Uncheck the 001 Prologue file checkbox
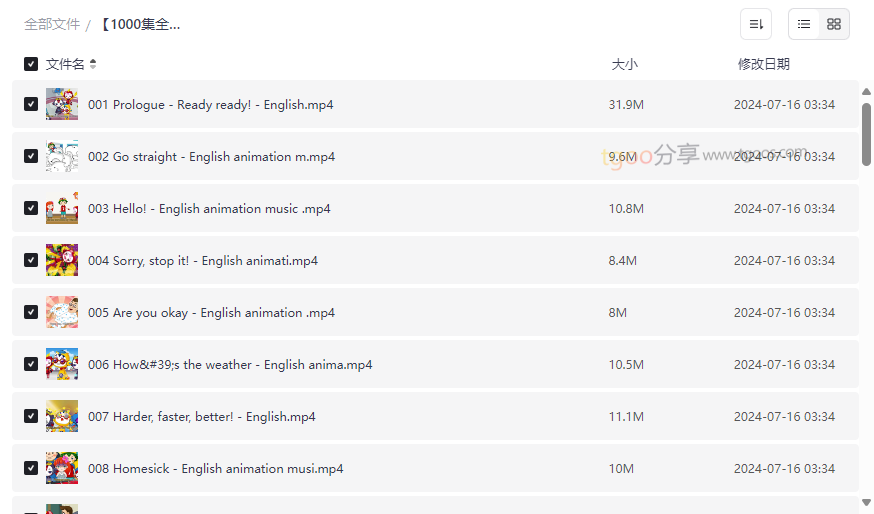This screenshot has height=514, width=874. click(31, 104)
